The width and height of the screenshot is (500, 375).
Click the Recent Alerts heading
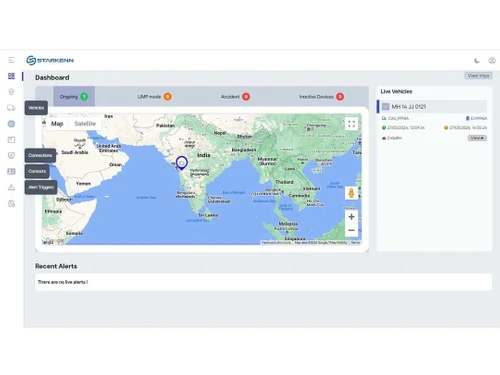point(56,266)
